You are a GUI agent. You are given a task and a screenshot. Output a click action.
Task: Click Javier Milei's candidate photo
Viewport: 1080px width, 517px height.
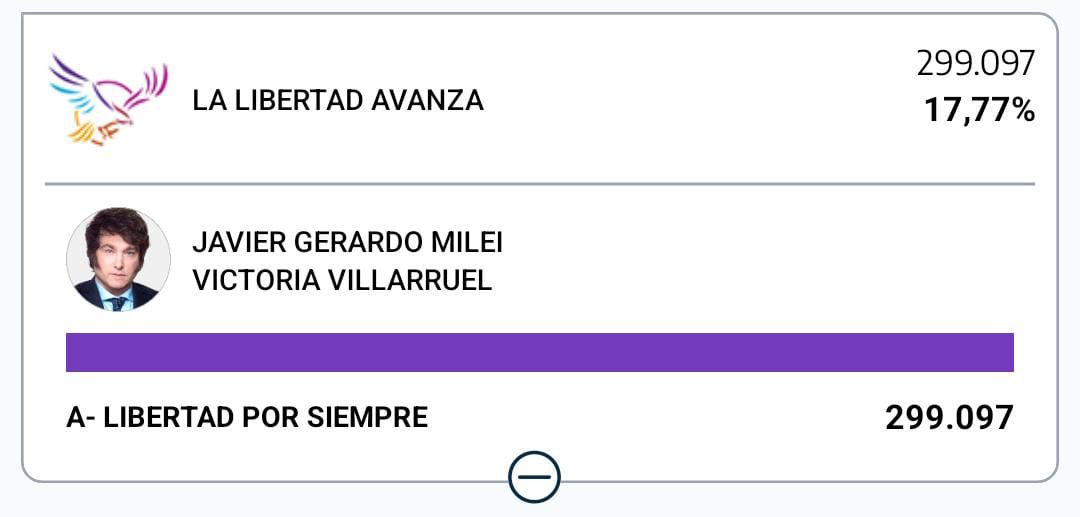(x=118, y=259)
